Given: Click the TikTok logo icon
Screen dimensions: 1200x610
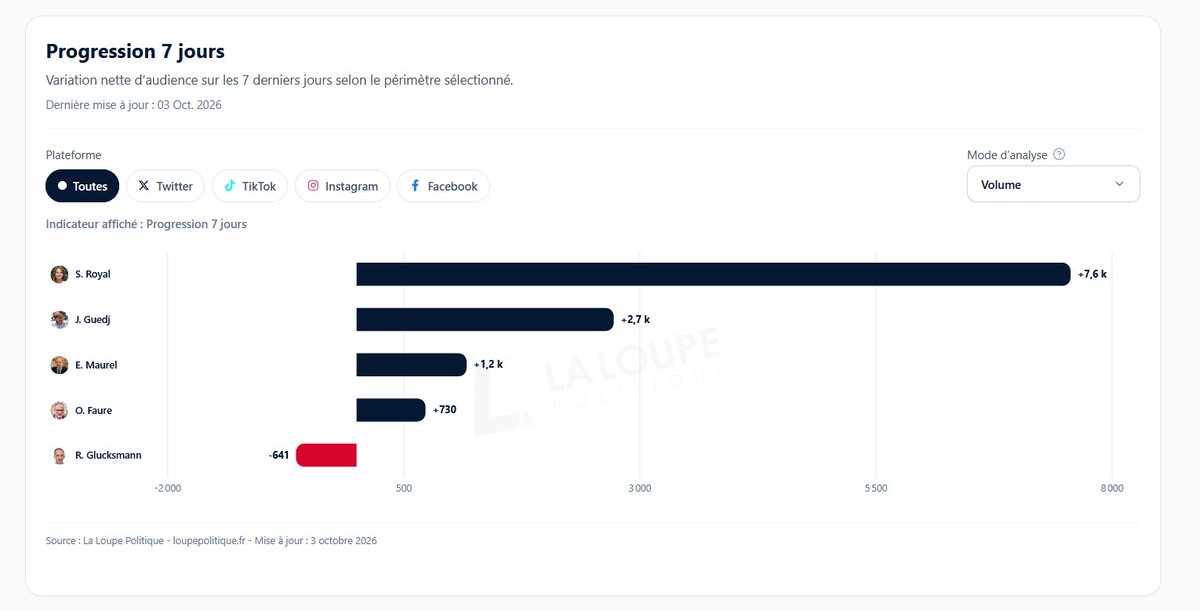Looking at the screenshot, I should tap(230, 186).
